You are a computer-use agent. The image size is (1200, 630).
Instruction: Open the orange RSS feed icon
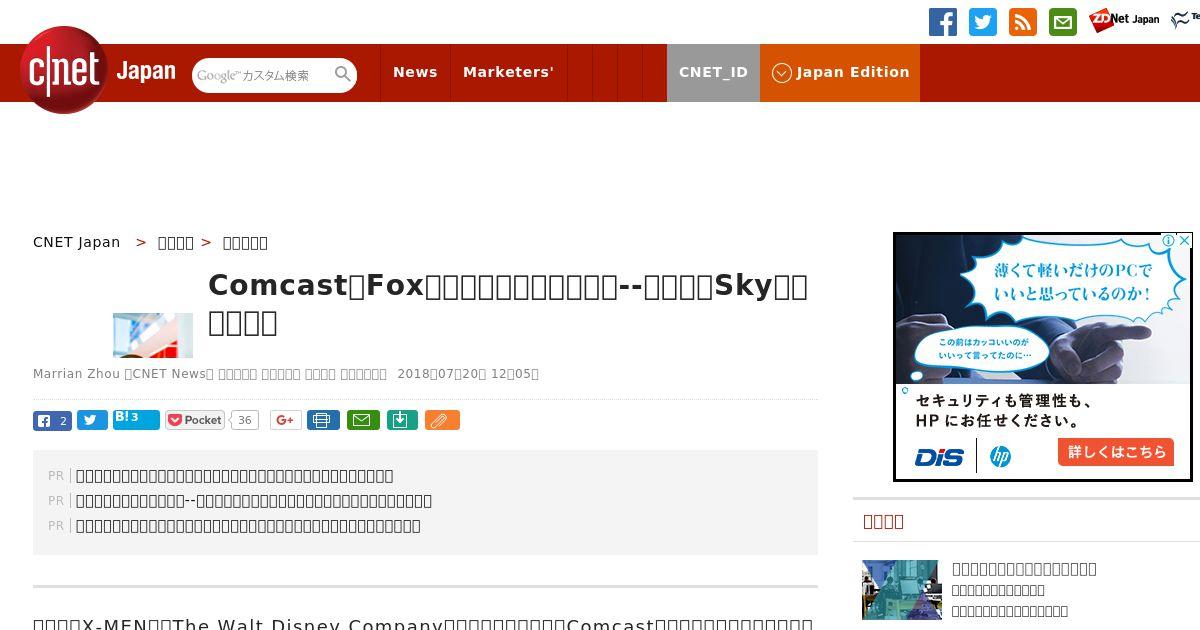tap(1023, 22)
